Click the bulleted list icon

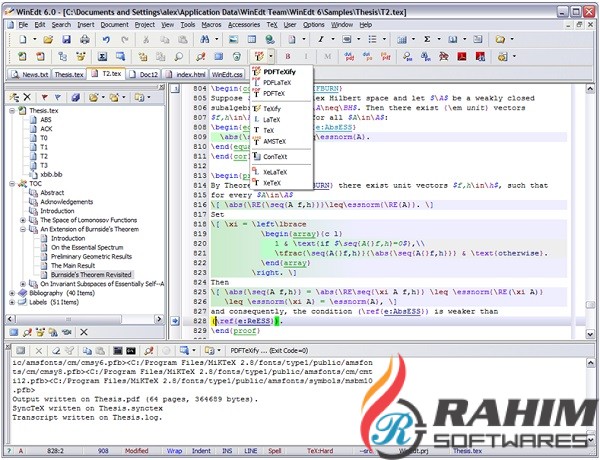[x=372, y=39]
